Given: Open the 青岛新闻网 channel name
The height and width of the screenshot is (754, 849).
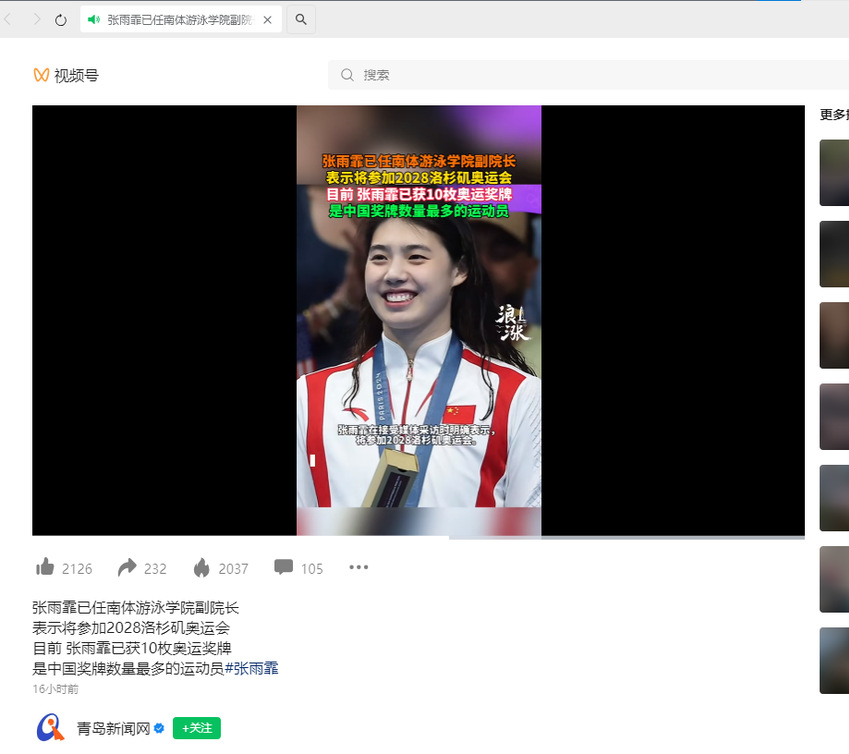Looking at the screenshot, I should pos(113,728).
